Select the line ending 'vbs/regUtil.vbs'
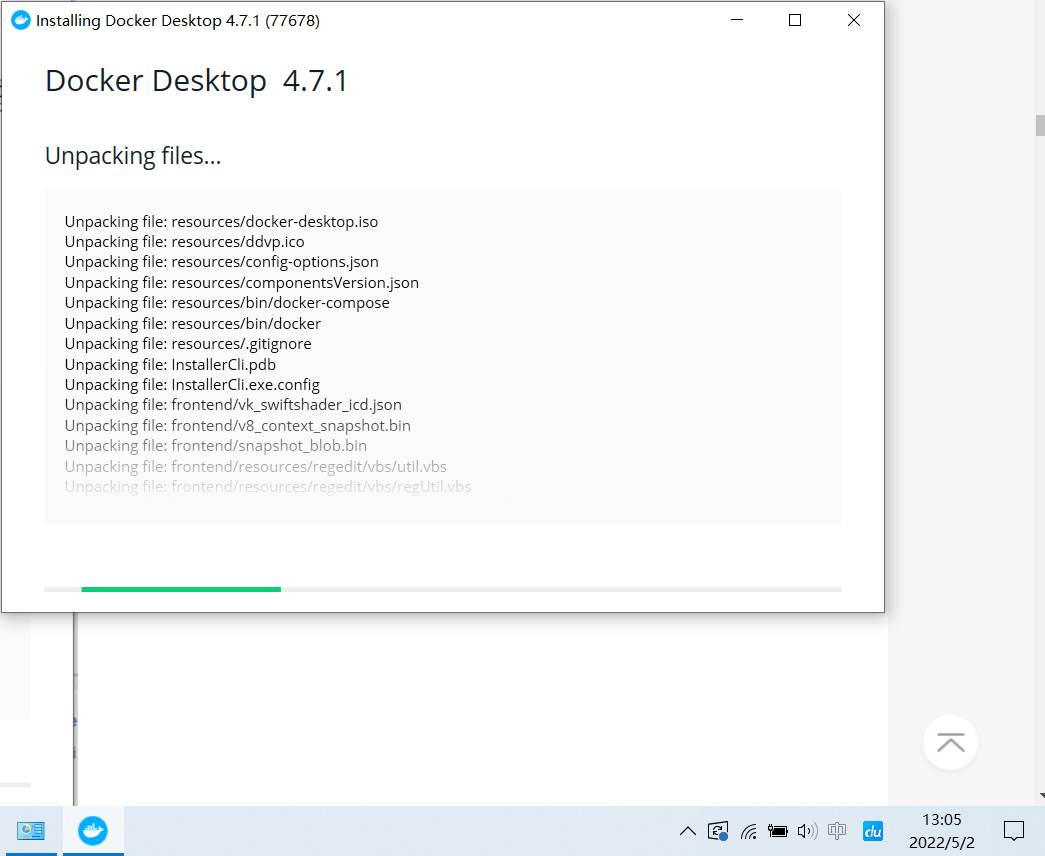 click(x=268, y=487)
